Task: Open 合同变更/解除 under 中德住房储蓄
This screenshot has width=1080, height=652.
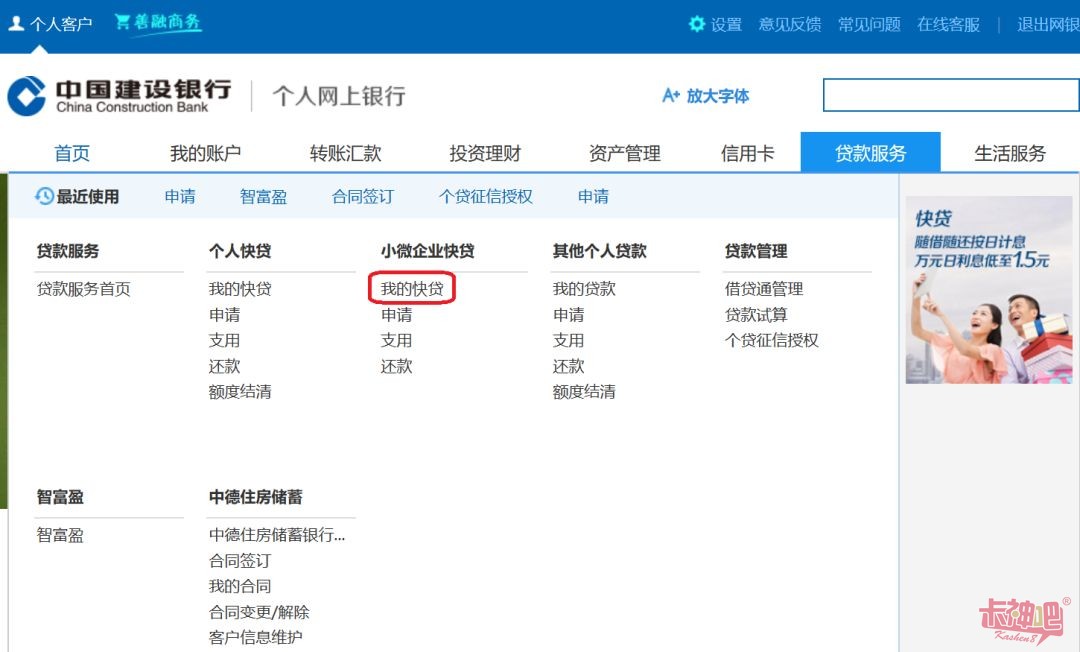Action: pos(257,612)
